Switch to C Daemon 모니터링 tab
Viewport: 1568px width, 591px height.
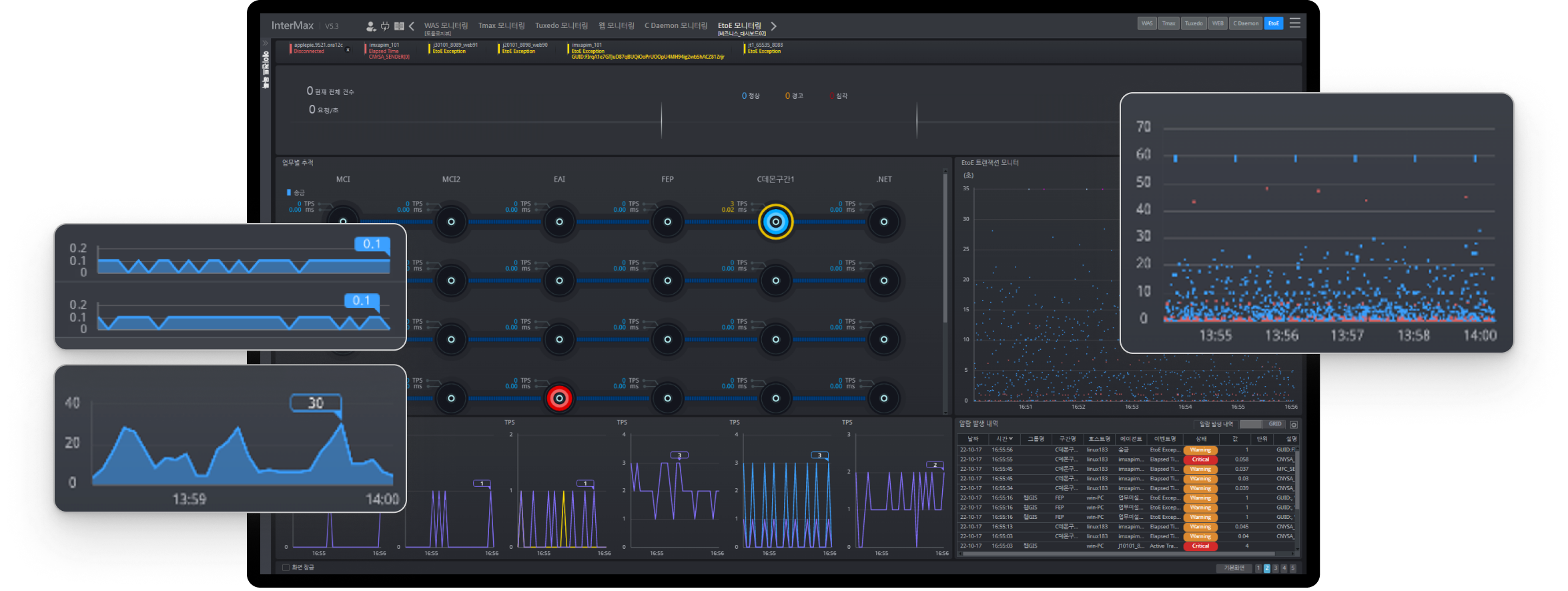676,26
